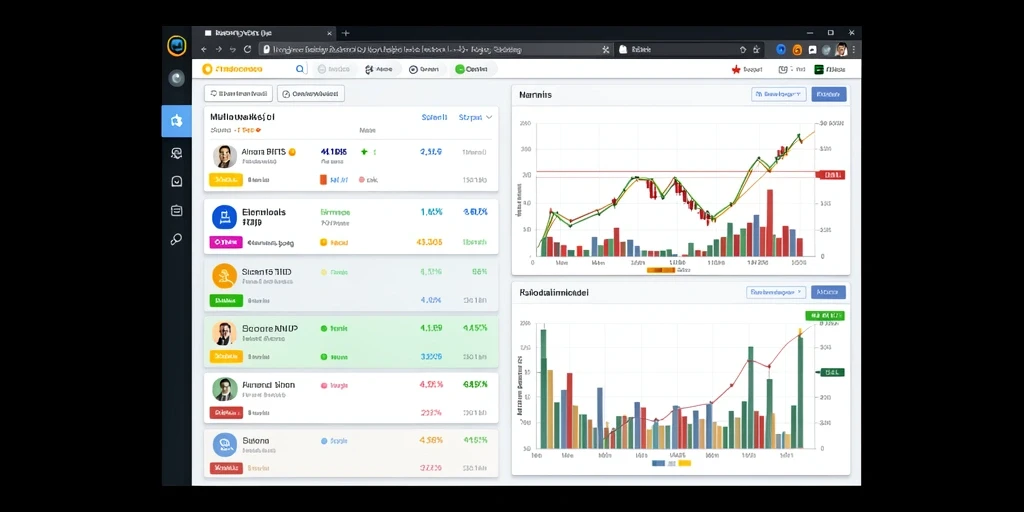This screenshot has width=1024, height=512.
Task: Click the solid blue button above line chart
Action: [829, 94]
